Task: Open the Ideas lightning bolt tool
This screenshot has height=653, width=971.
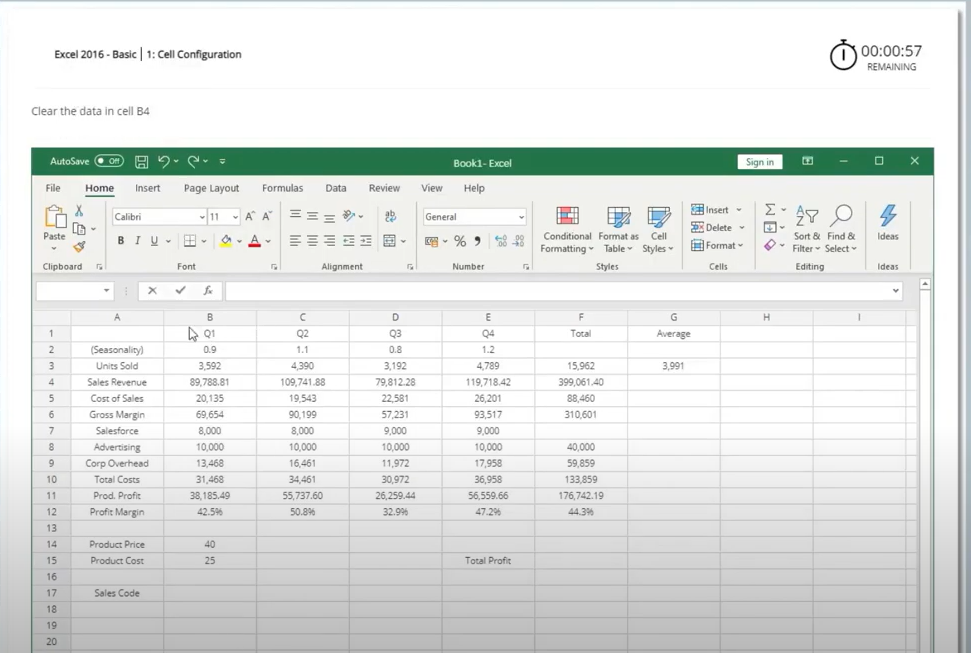Action: click(887, 224)
